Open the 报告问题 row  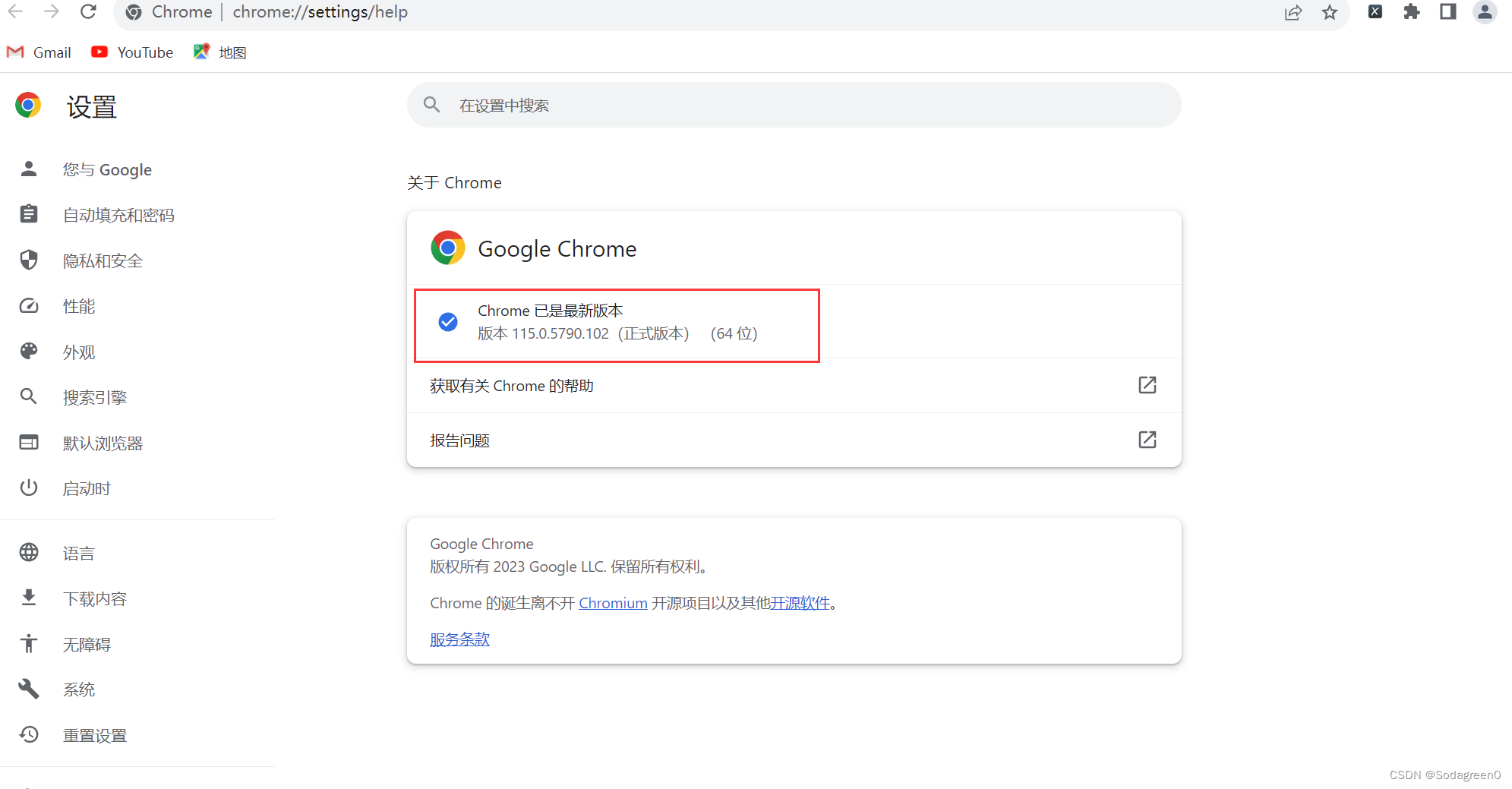(794, 440)
